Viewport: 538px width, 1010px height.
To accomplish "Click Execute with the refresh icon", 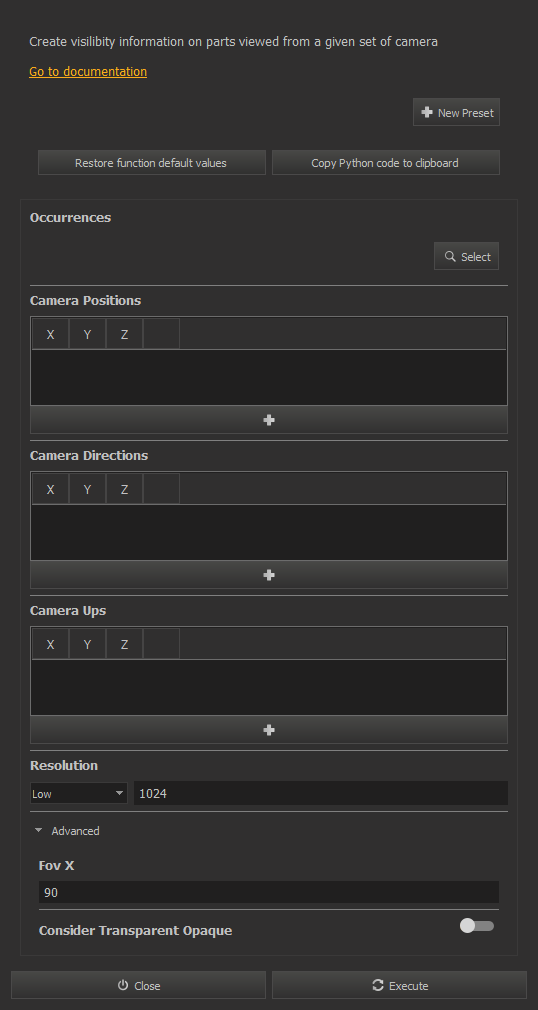I will [x=399, y=986].
